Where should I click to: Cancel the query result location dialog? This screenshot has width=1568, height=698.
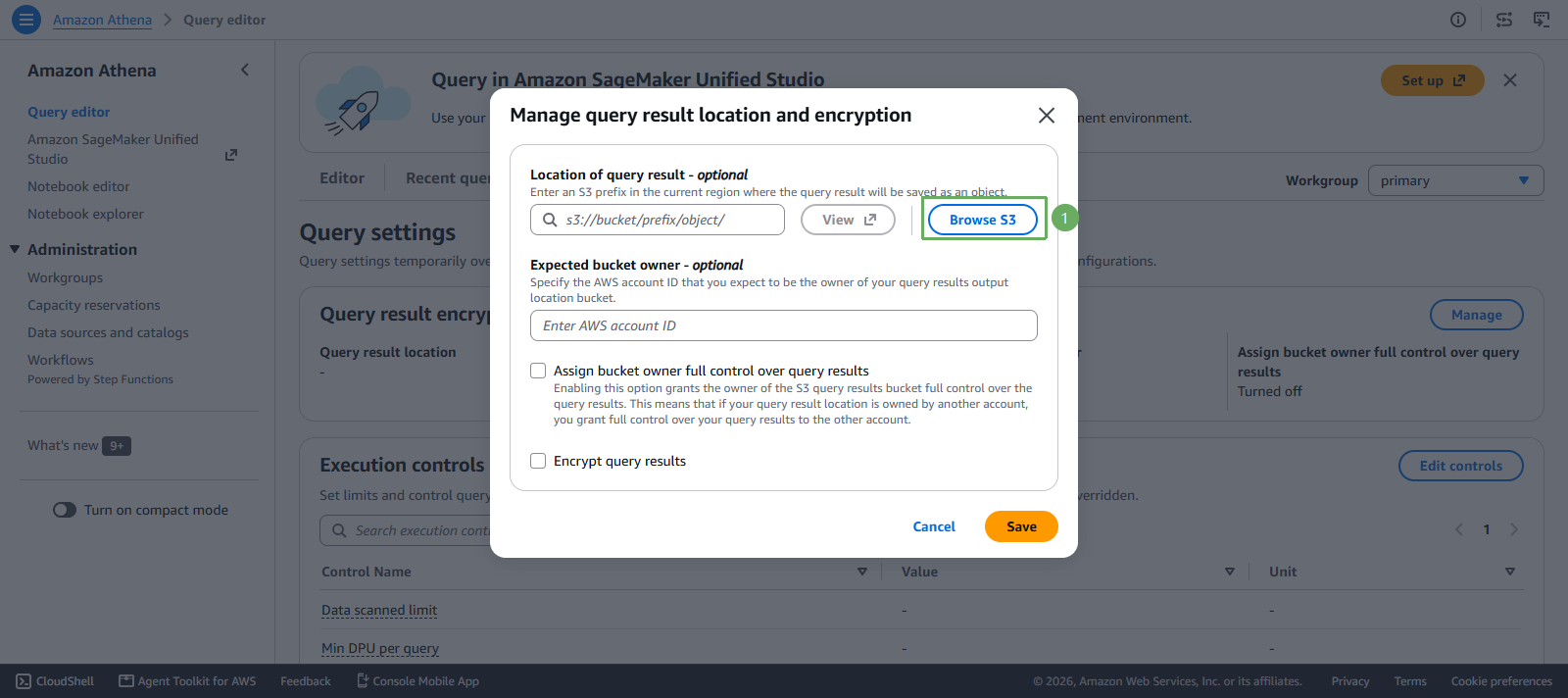pos(934,526)
